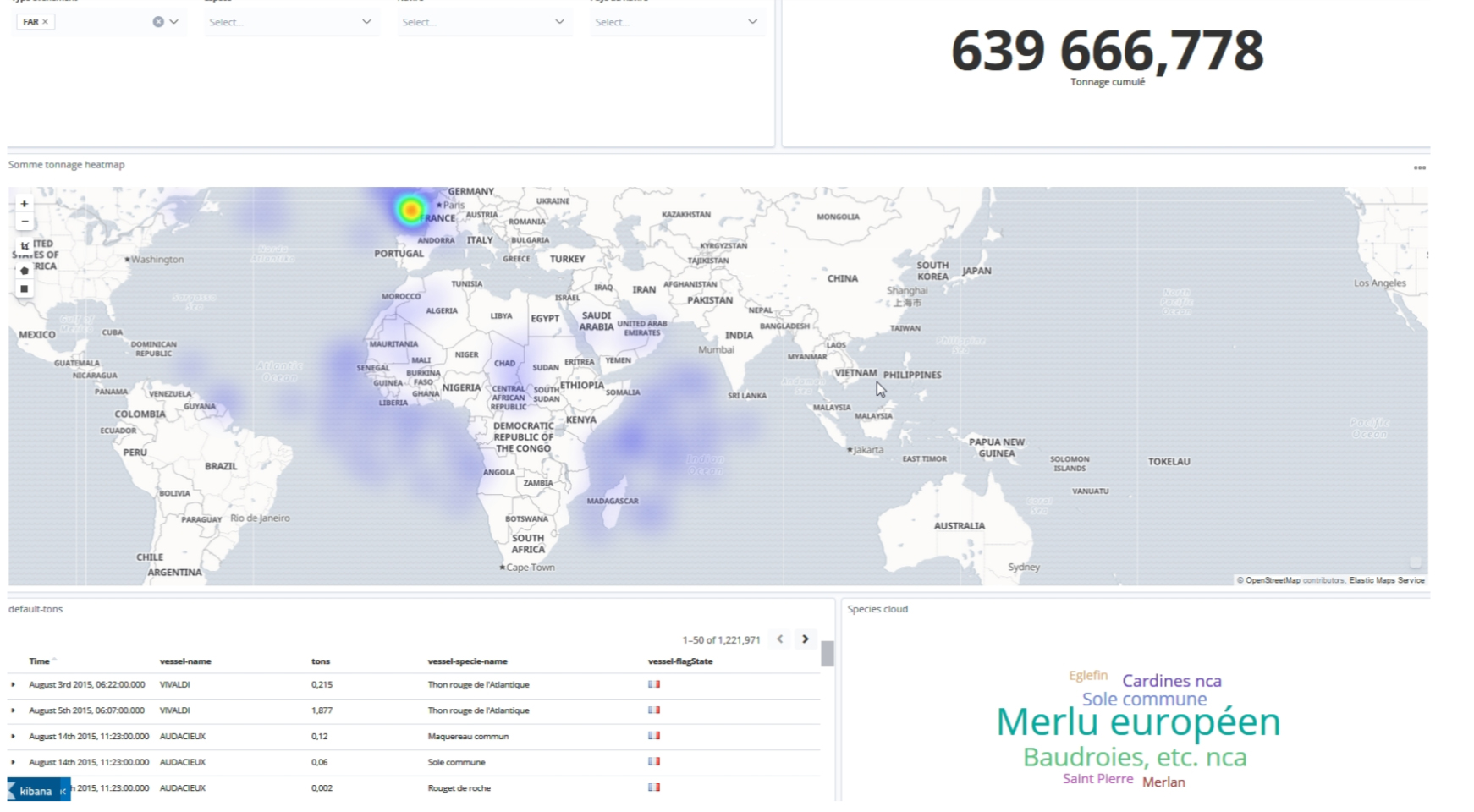The width and height of the screenshot is (1474, 812).
Task: Click AUDACIEUX in the Maquereau commun row
Action: coord(183,737)
